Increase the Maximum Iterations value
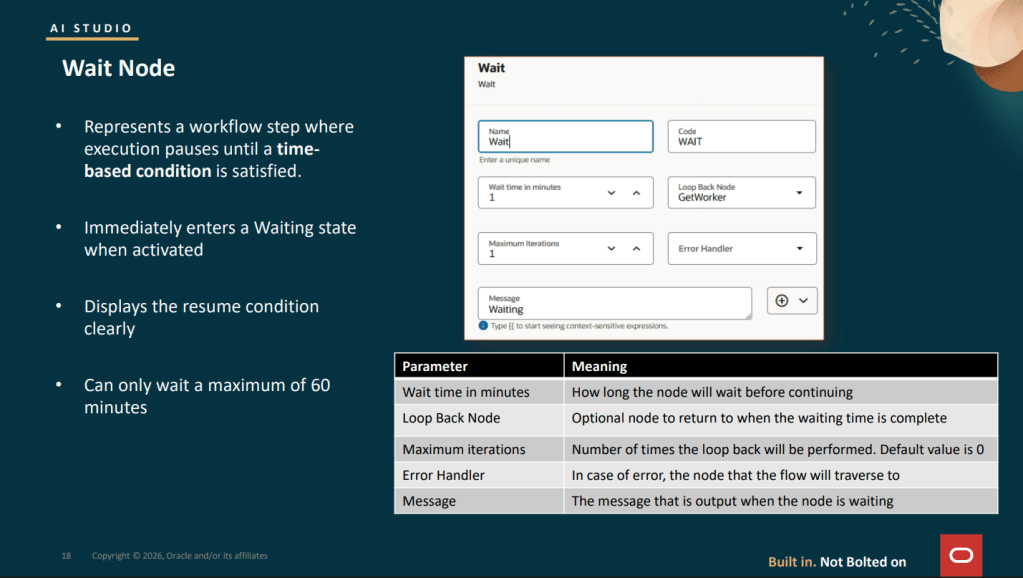1023x578 pixels. [635, 249]
